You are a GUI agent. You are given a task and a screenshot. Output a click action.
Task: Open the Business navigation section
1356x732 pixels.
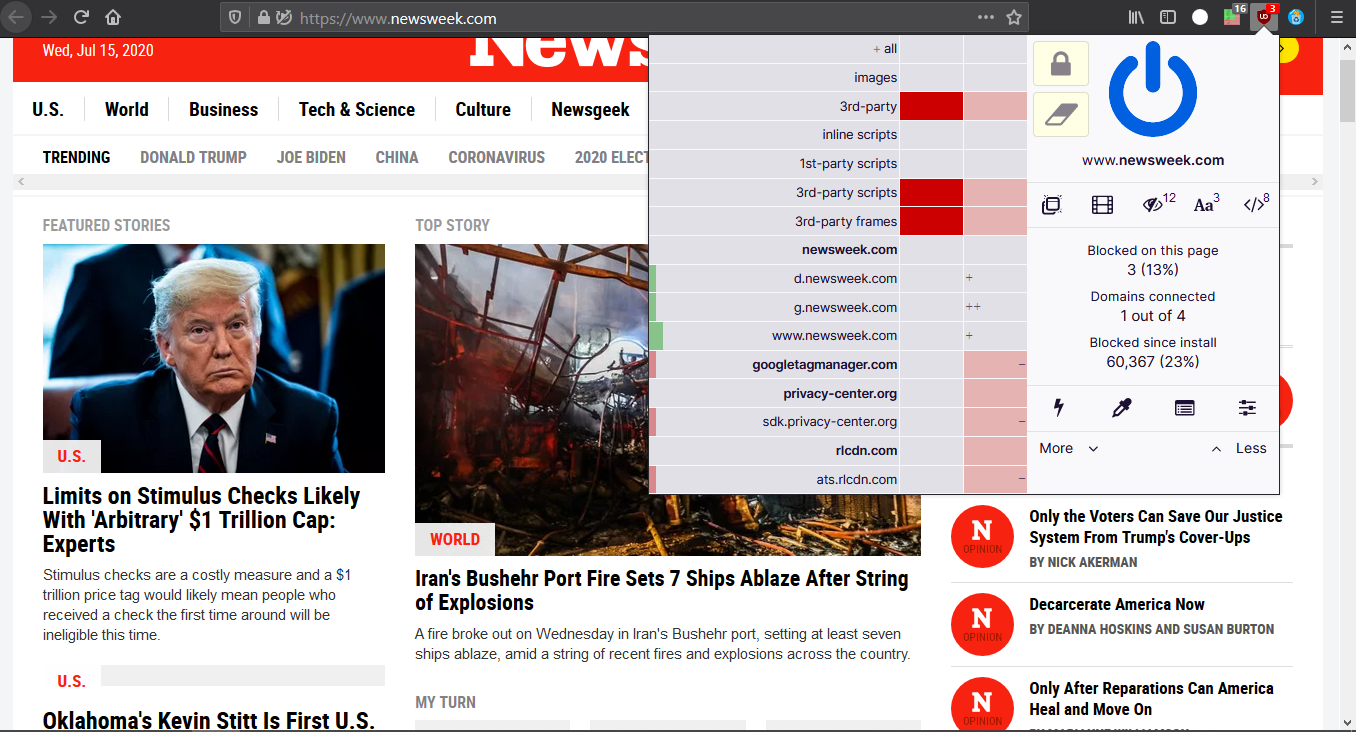(x=224, y=110)
